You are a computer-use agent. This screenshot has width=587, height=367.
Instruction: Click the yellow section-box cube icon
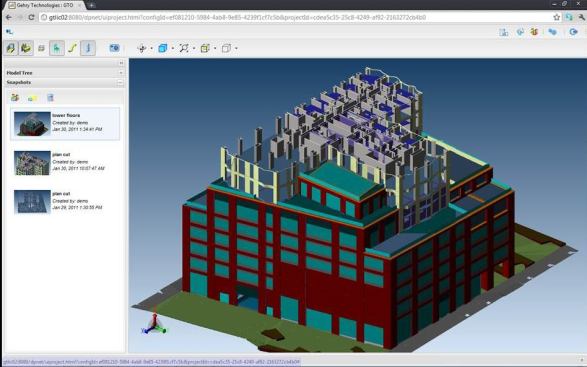[205, 48]
